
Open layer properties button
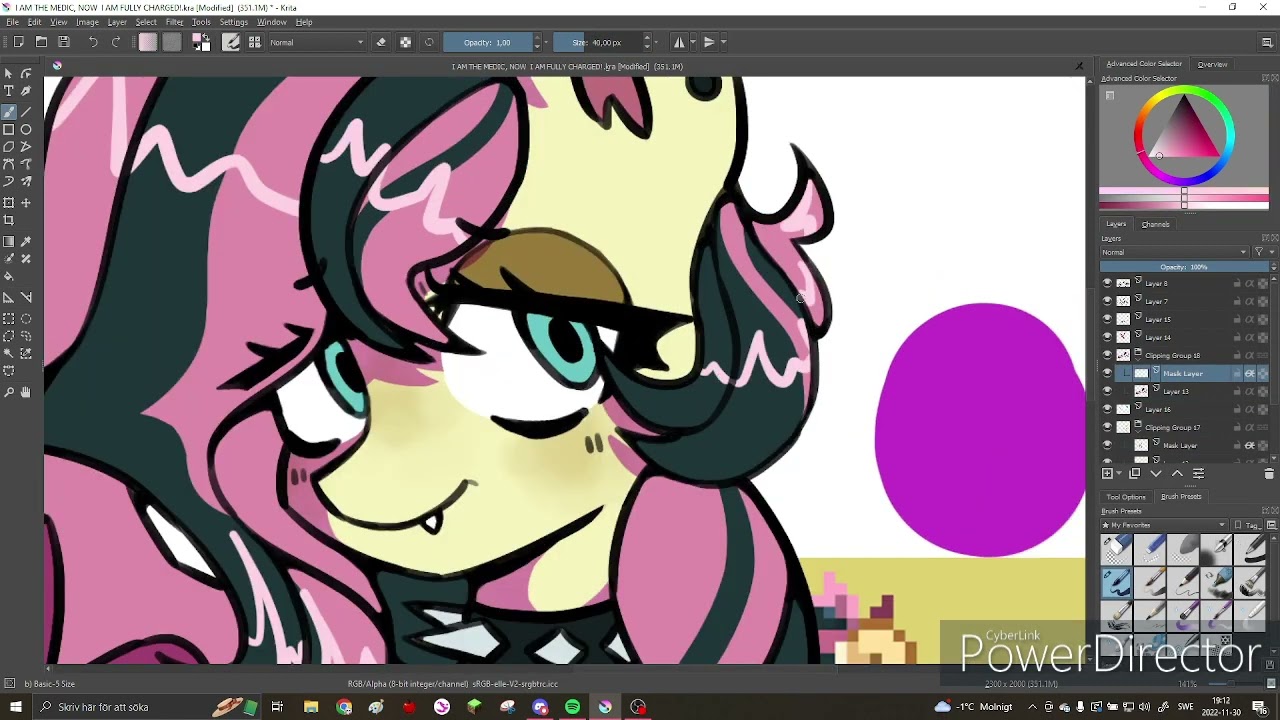coord(1199,474)
